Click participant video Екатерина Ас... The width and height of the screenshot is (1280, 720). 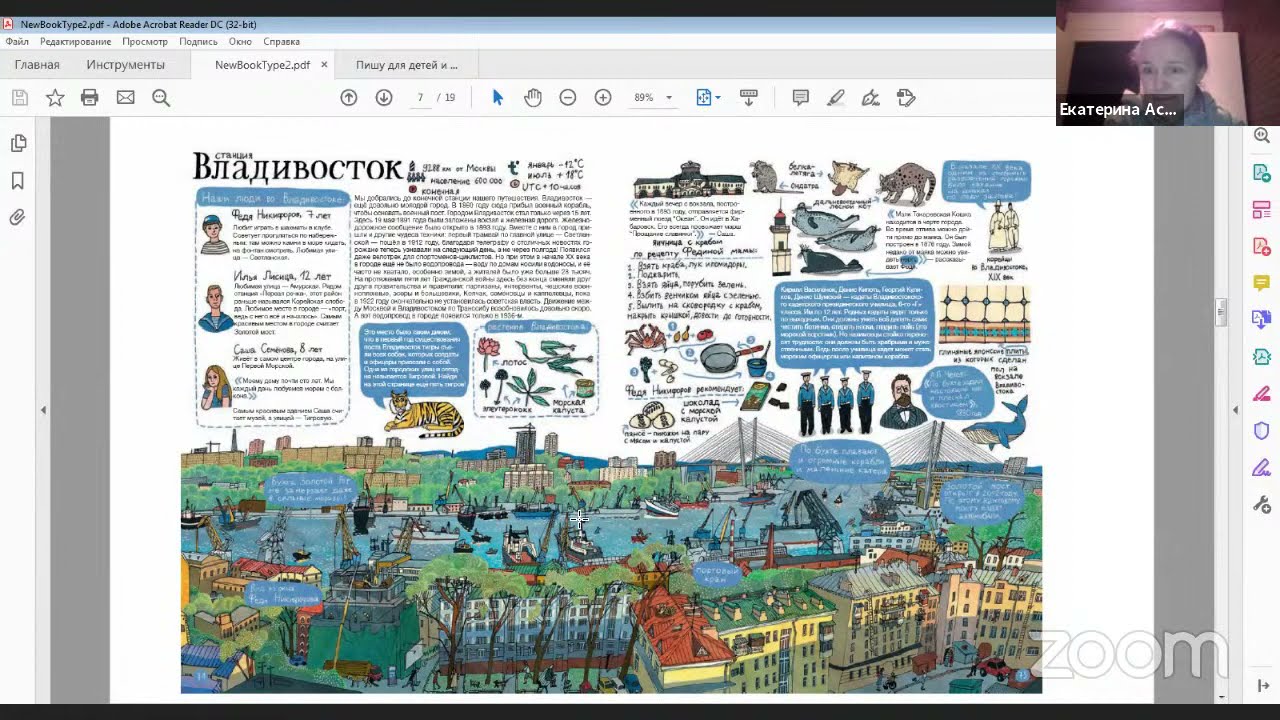(1168, 62)
